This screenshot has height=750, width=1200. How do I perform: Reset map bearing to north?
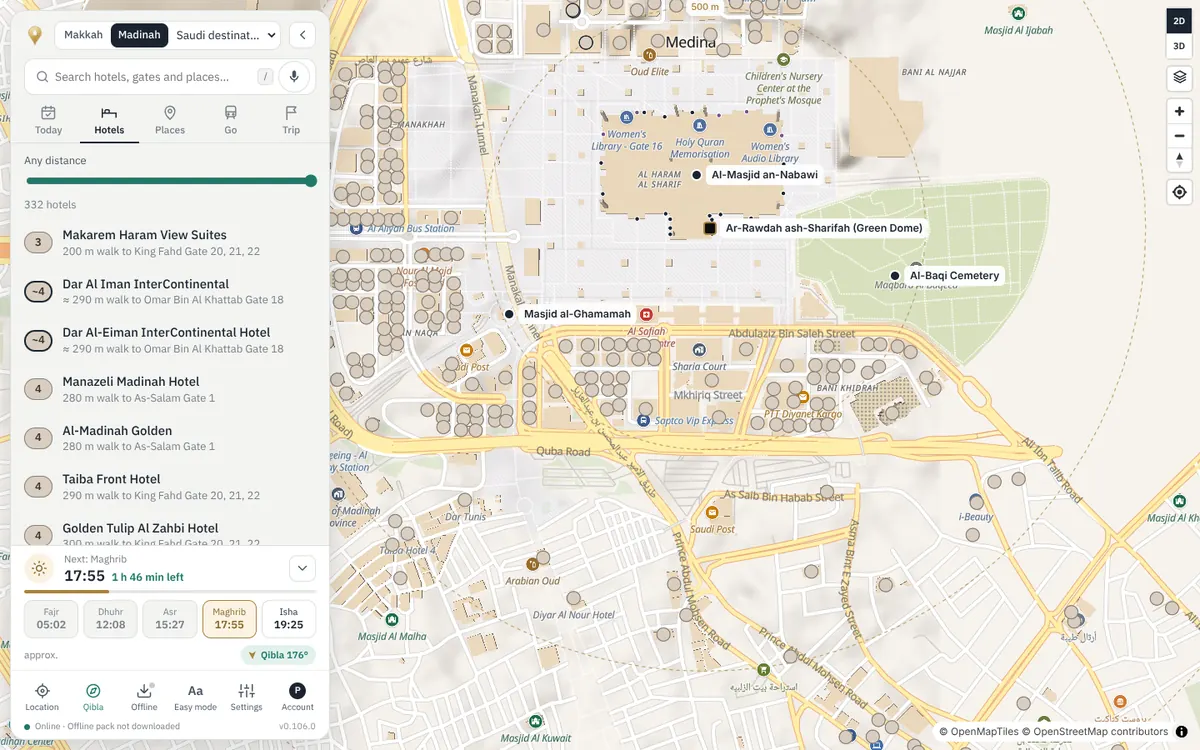(x=1179, y=160)
